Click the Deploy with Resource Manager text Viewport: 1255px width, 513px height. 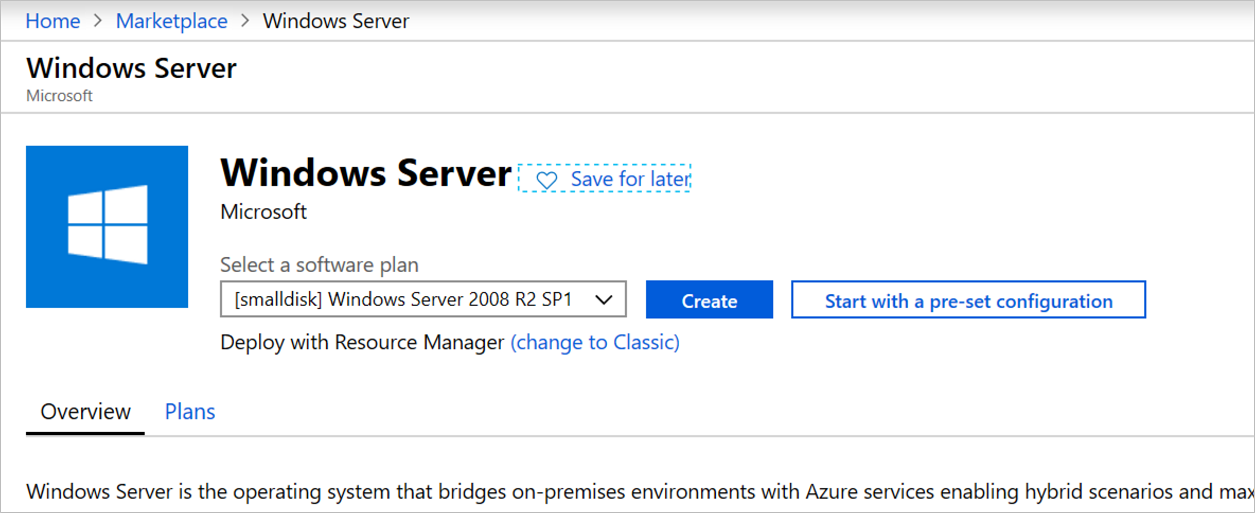(x=362, y=343)
